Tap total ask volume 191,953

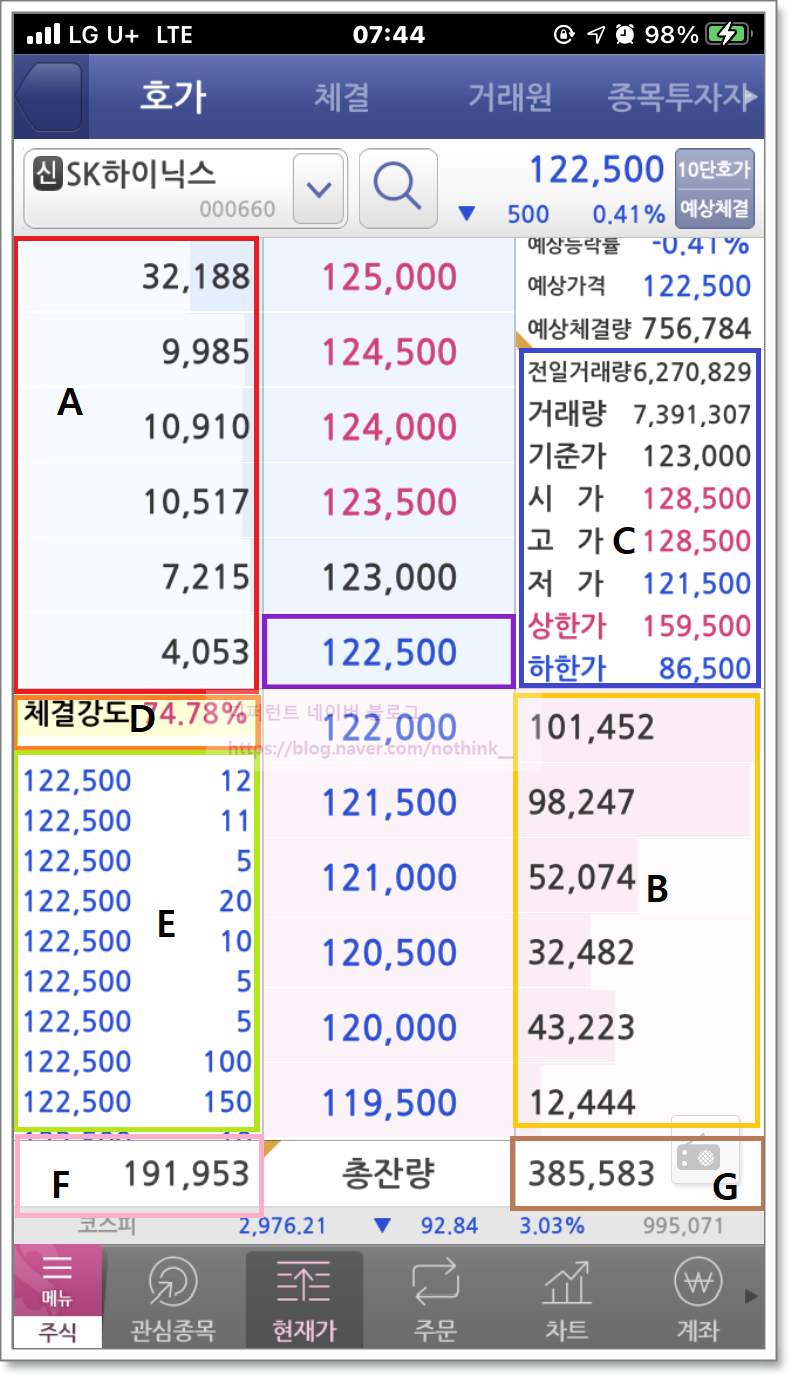click(186, 1173)
